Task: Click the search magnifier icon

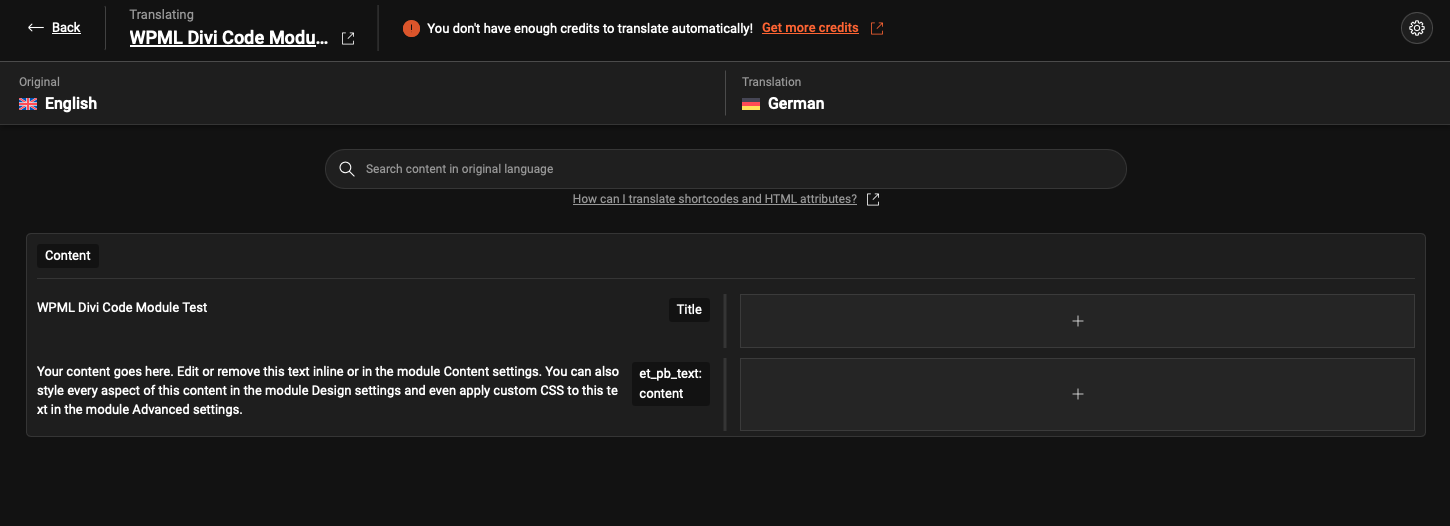Action: pos(347,169)
